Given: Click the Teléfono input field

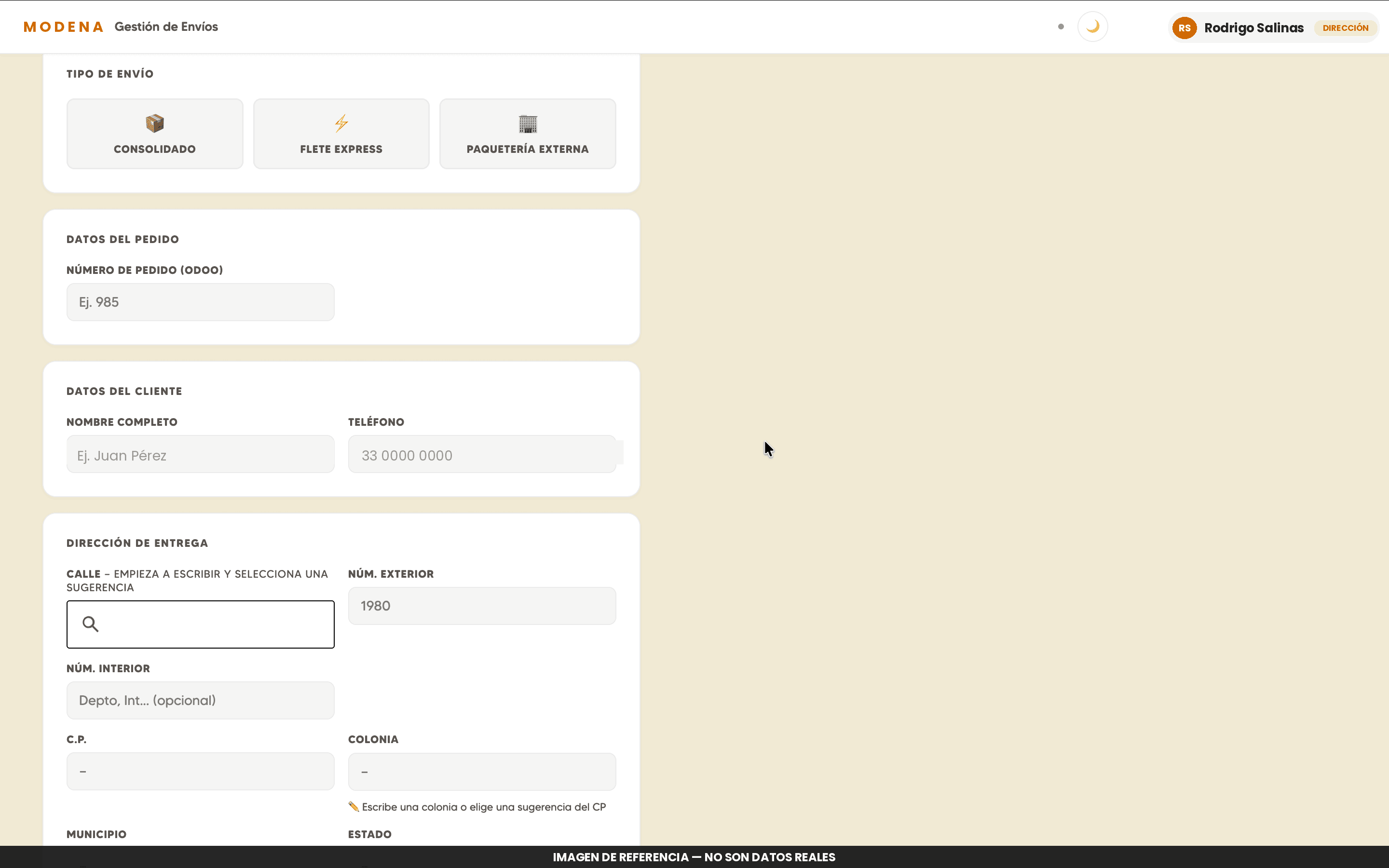Looking at the screenshot, I should pos(482,454).
